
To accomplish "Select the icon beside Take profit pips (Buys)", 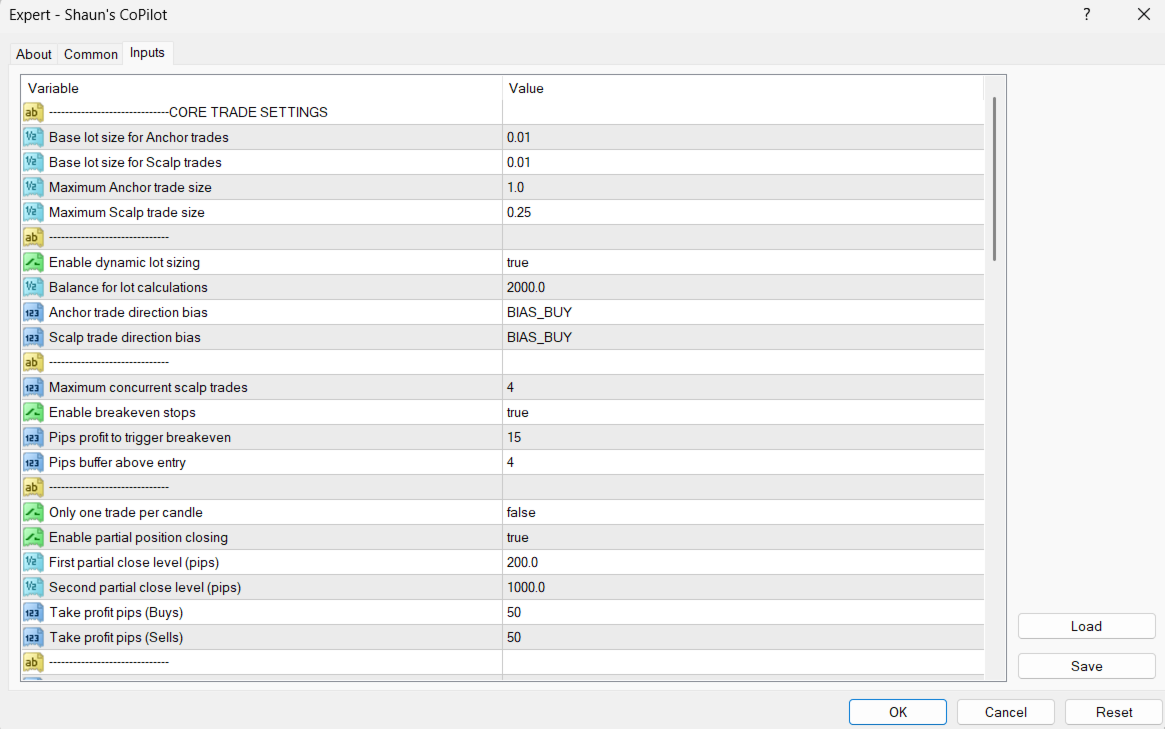I will point(33,612).
